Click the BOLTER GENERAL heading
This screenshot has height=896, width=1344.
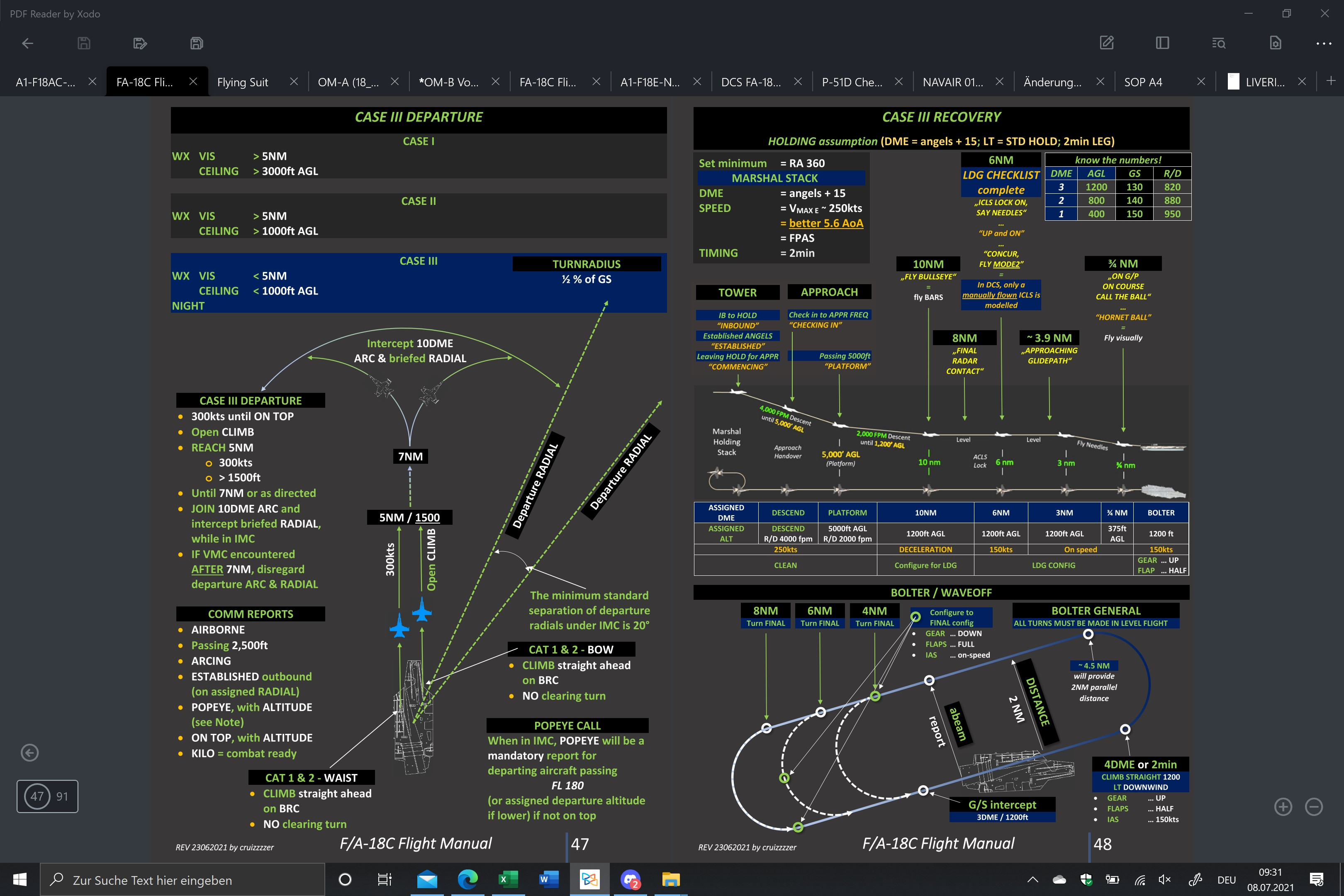[1096, 611]
